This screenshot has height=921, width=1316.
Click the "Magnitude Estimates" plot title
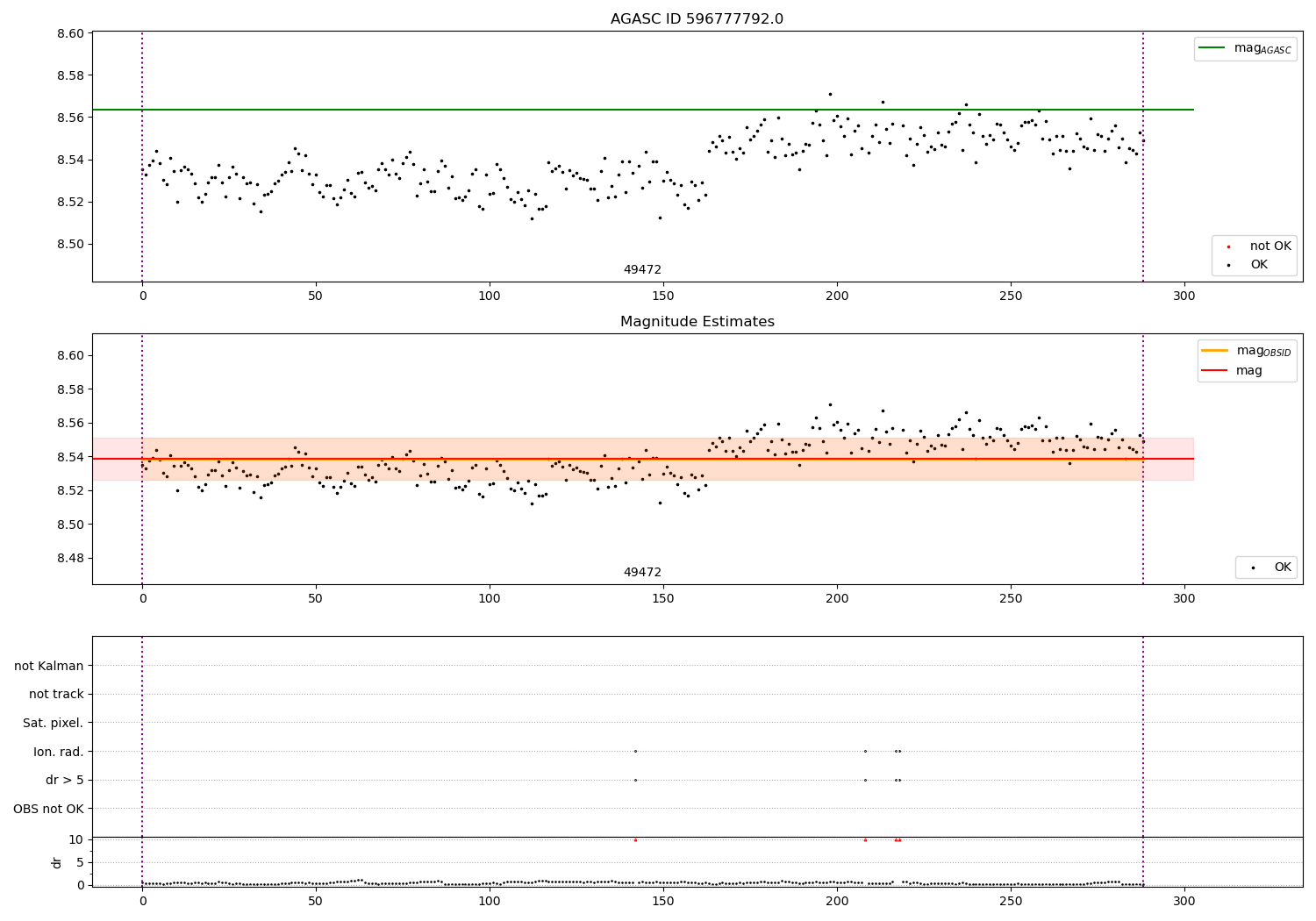tap(697, 322)
